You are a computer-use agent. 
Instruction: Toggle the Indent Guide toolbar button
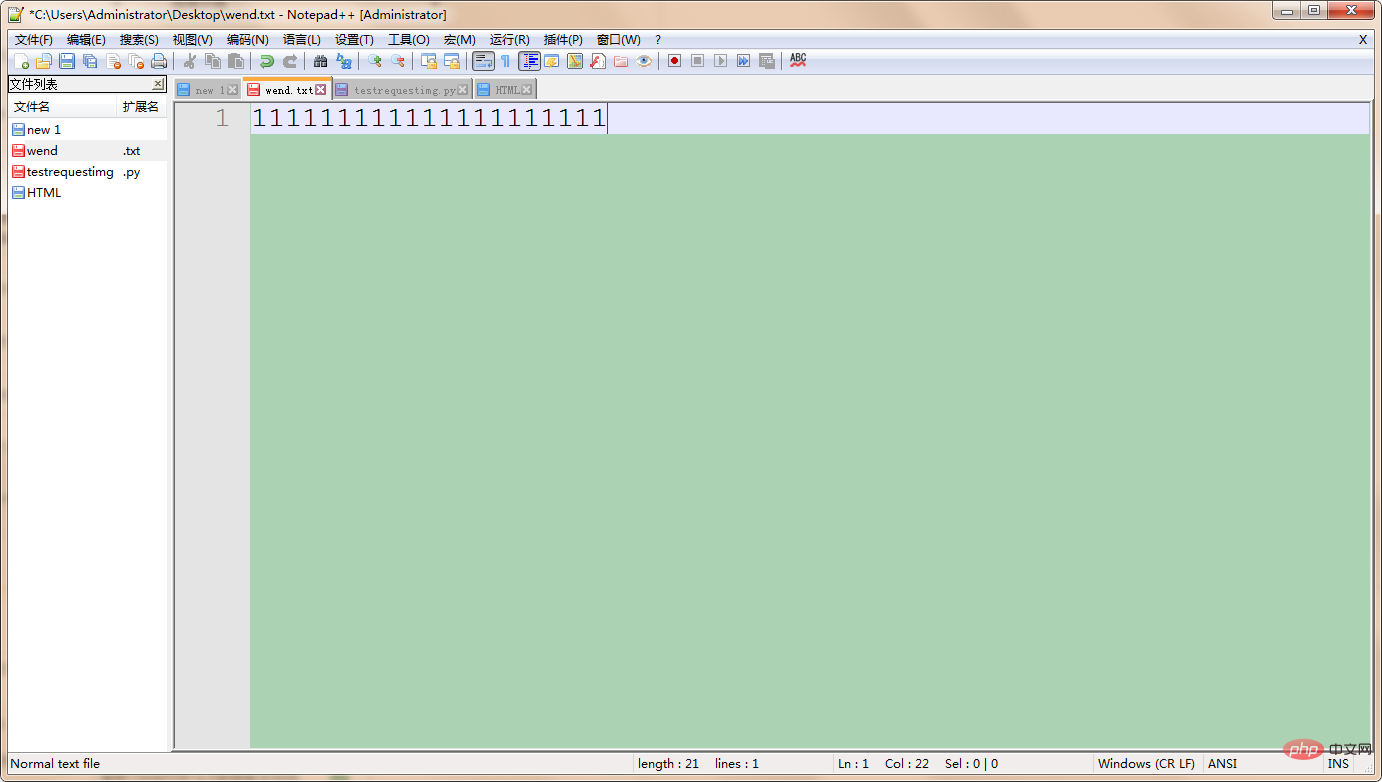(529, 61)
